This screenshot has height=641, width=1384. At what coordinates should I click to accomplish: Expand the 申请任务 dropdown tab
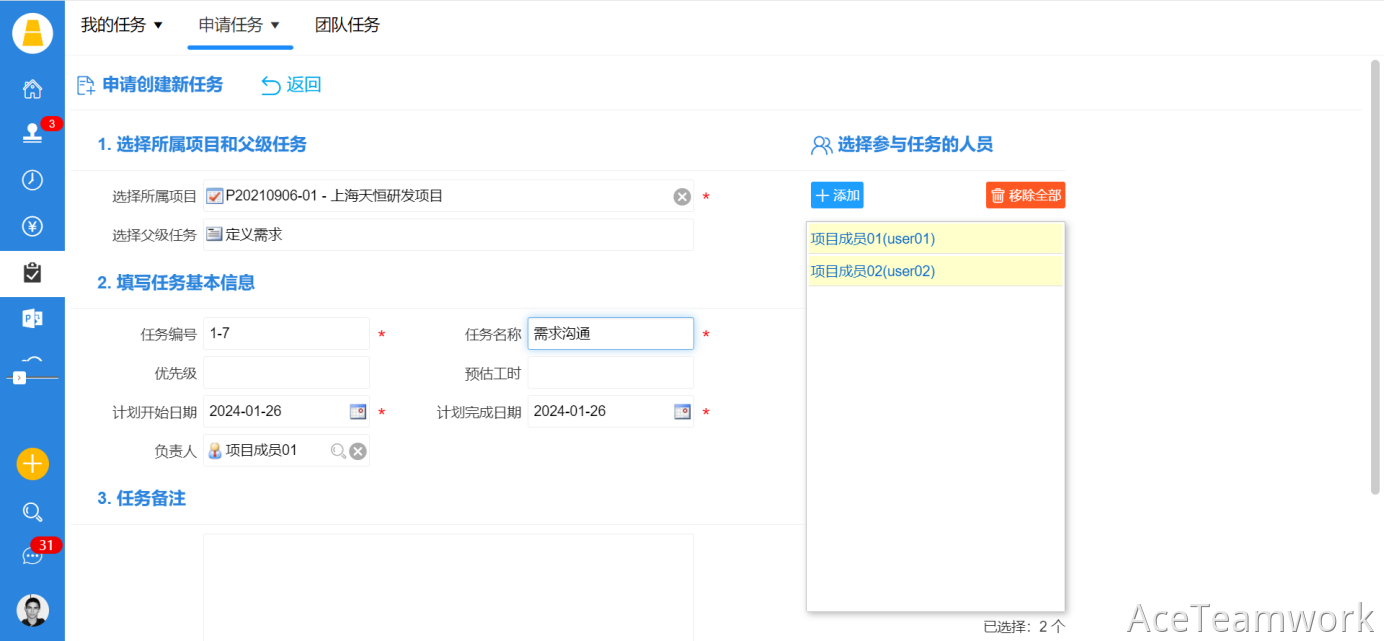(x=239, y=25)
